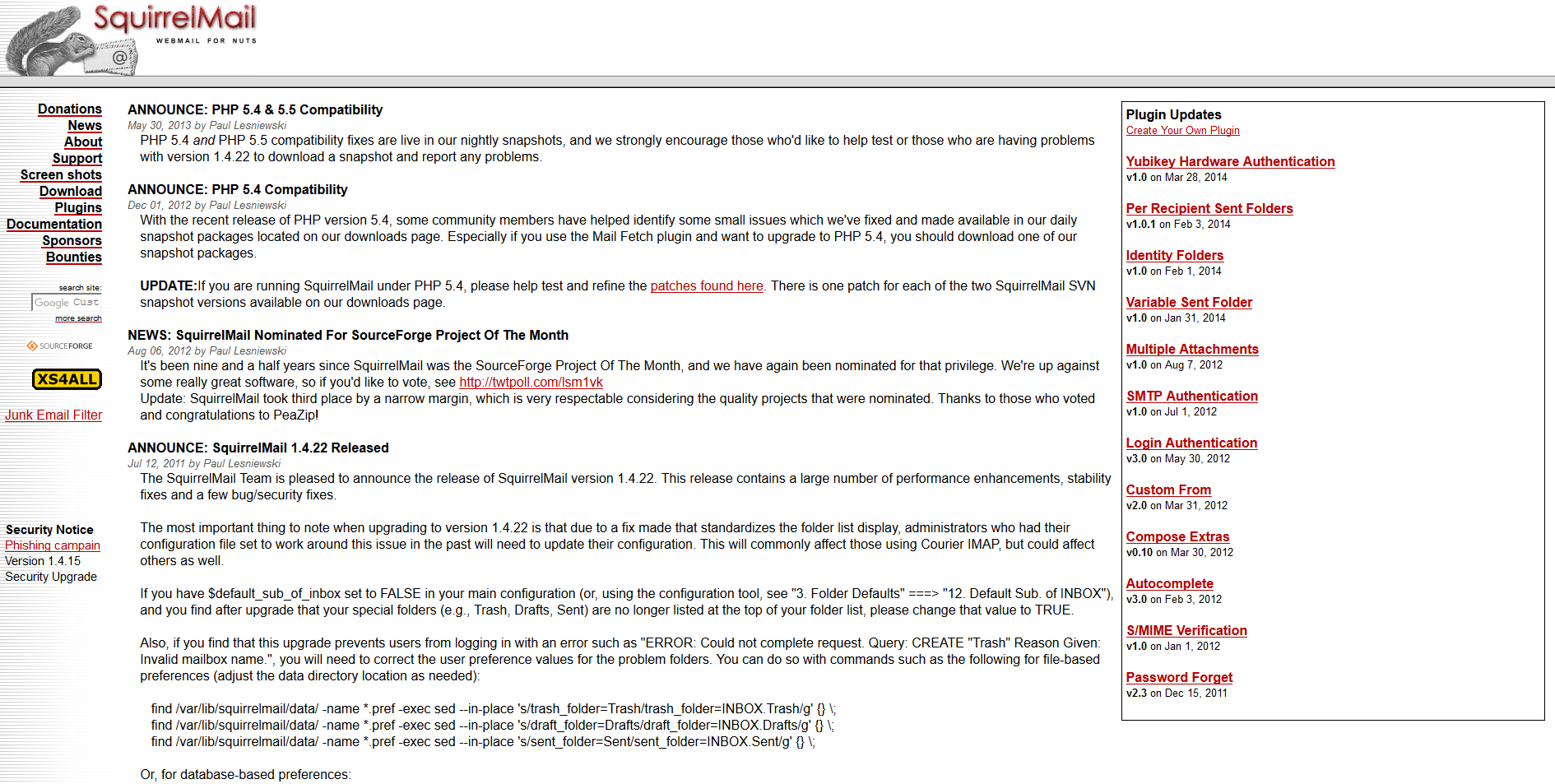
Task: Click the 'Version 1.4.15' sidebar text
Action: coord(43,562)
